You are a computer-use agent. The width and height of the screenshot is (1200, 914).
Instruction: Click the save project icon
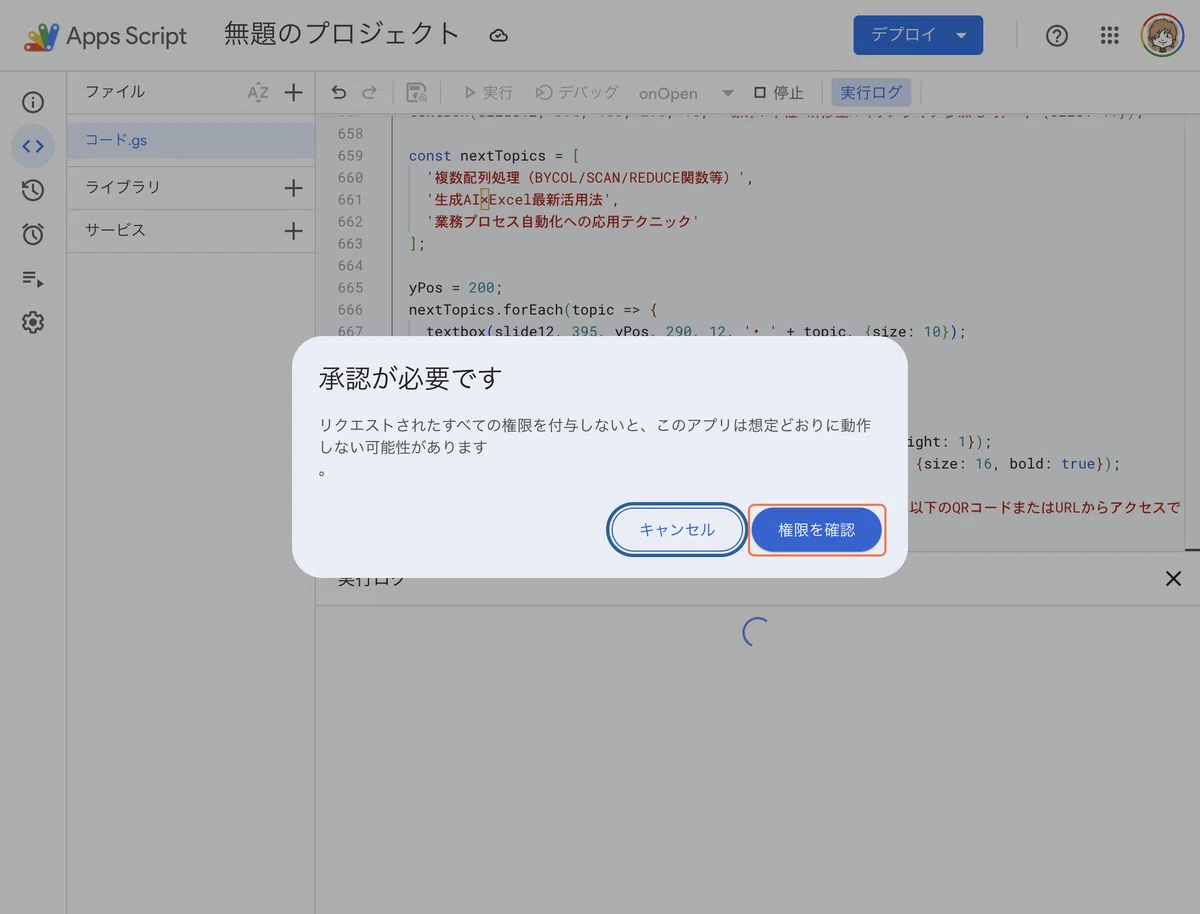[417, 93]
